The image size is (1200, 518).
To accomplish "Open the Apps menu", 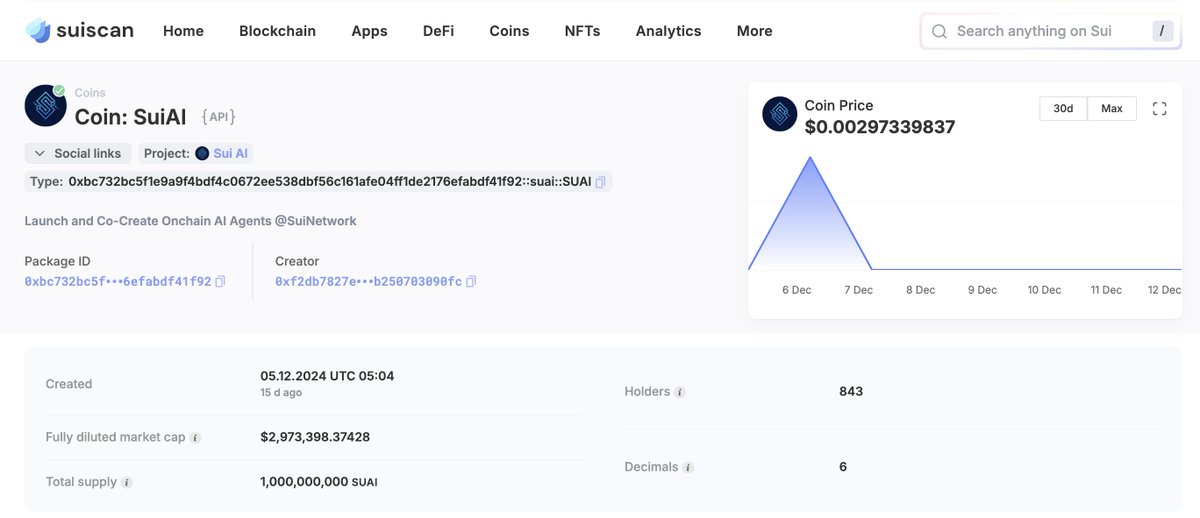I will click(x=369, y=31).
